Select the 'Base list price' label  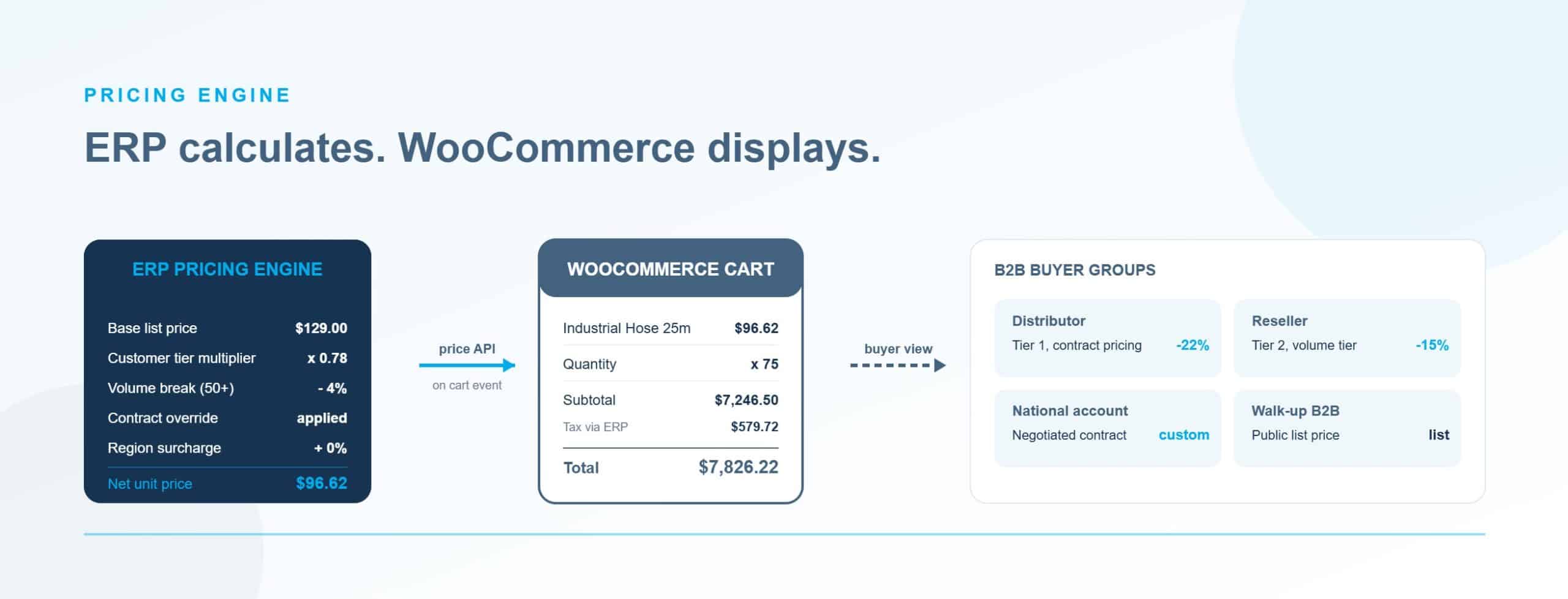(x=153, y=328)
